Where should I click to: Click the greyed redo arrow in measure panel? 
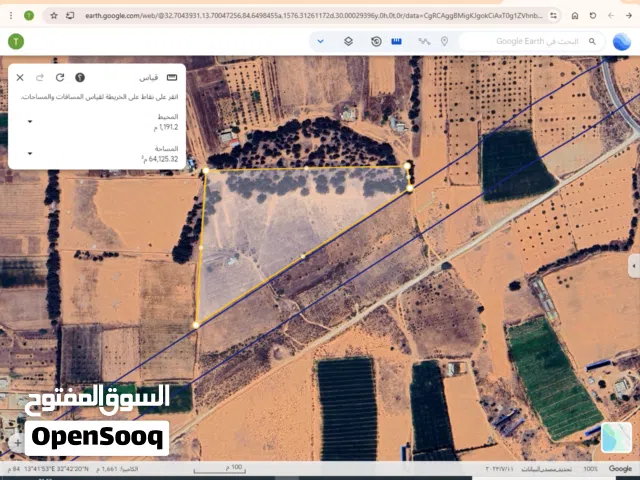pos(40,77)
